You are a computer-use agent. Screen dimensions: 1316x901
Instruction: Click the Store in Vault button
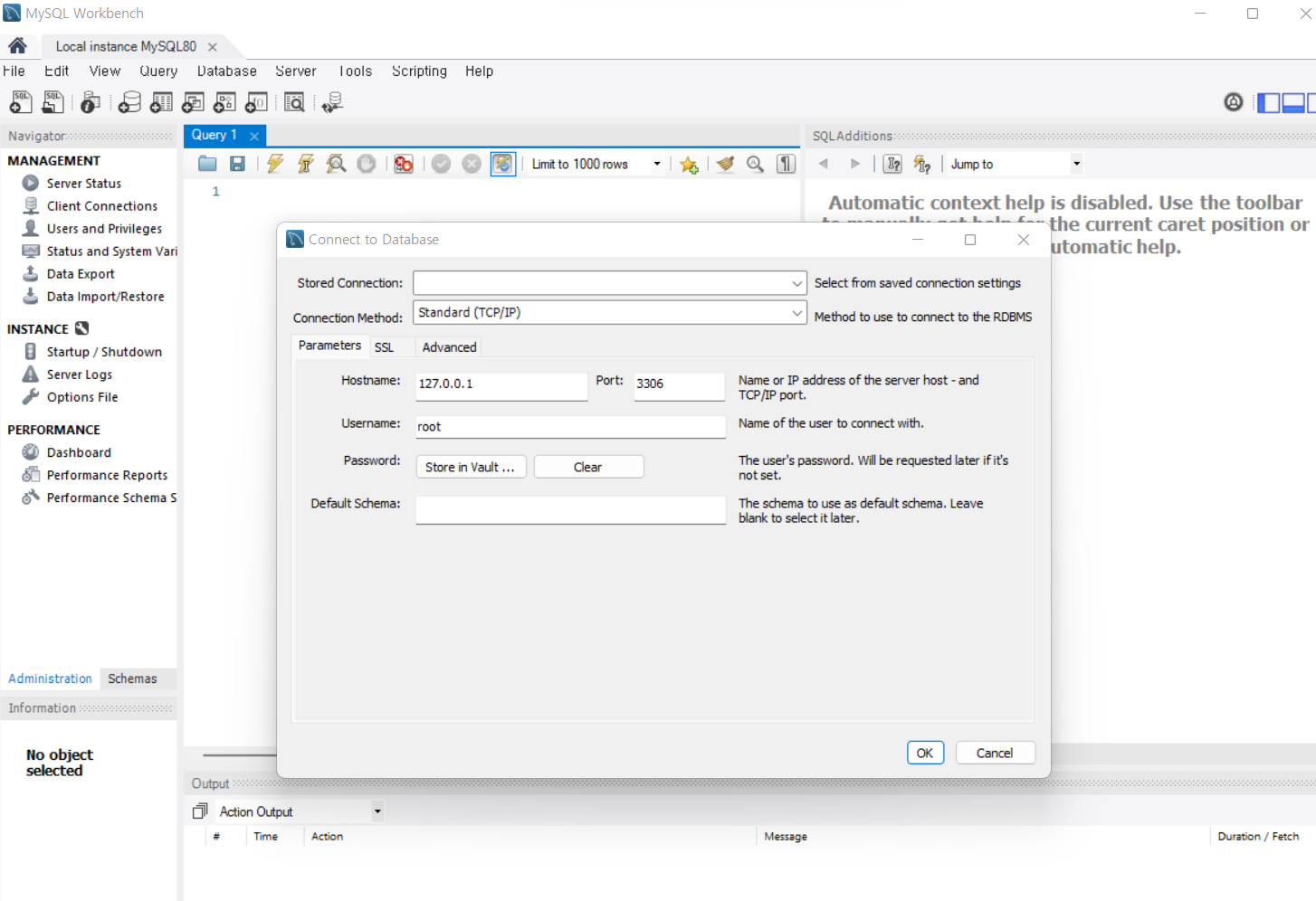(471, 467)
